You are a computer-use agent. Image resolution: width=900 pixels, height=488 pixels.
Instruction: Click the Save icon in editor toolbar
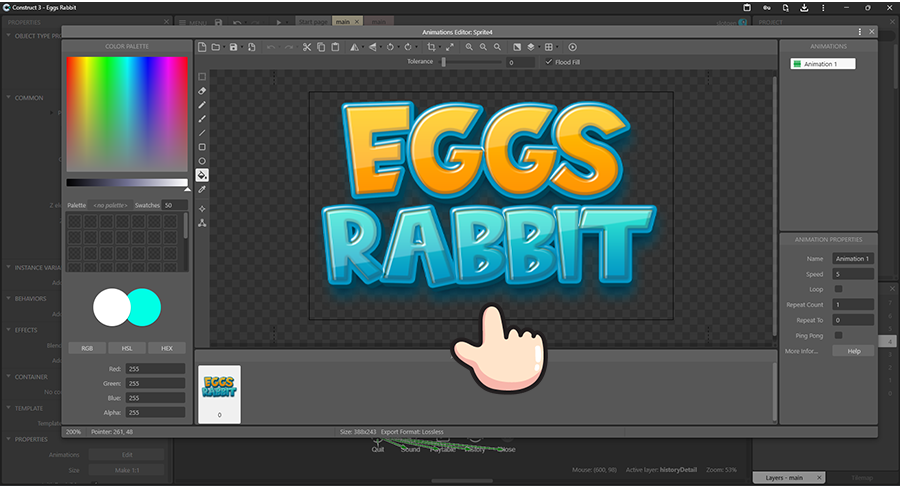pos(233,47)
